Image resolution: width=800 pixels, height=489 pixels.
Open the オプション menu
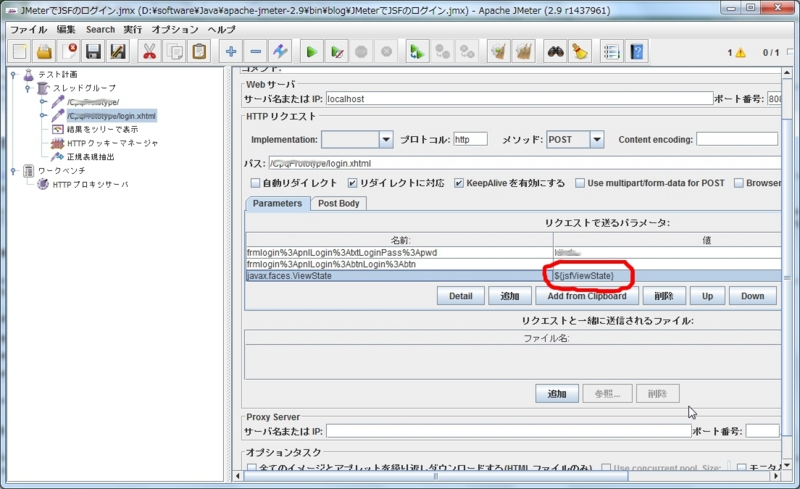174,30
